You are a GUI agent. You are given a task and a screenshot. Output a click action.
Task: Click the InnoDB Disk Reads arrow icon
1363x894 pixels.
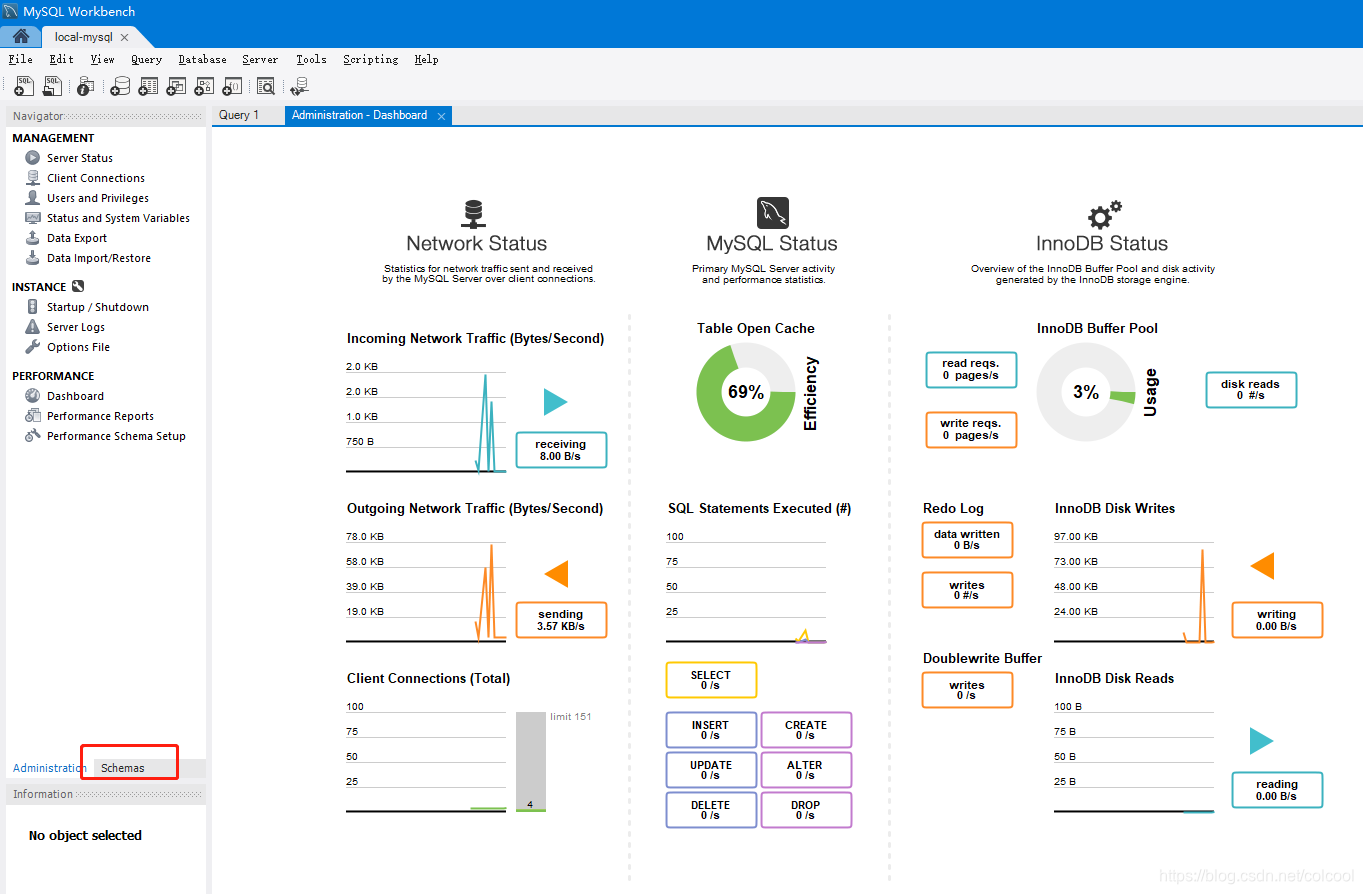coord(1262,741)
